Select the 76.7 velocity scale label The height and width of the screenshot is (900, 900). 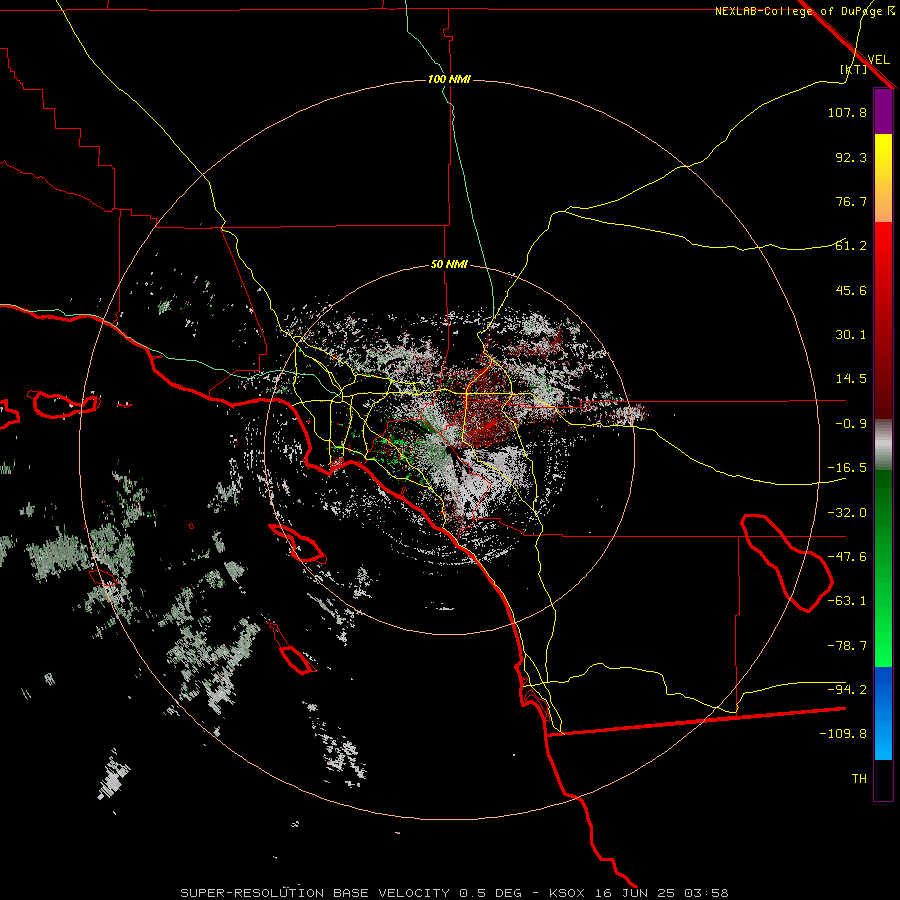851,201
